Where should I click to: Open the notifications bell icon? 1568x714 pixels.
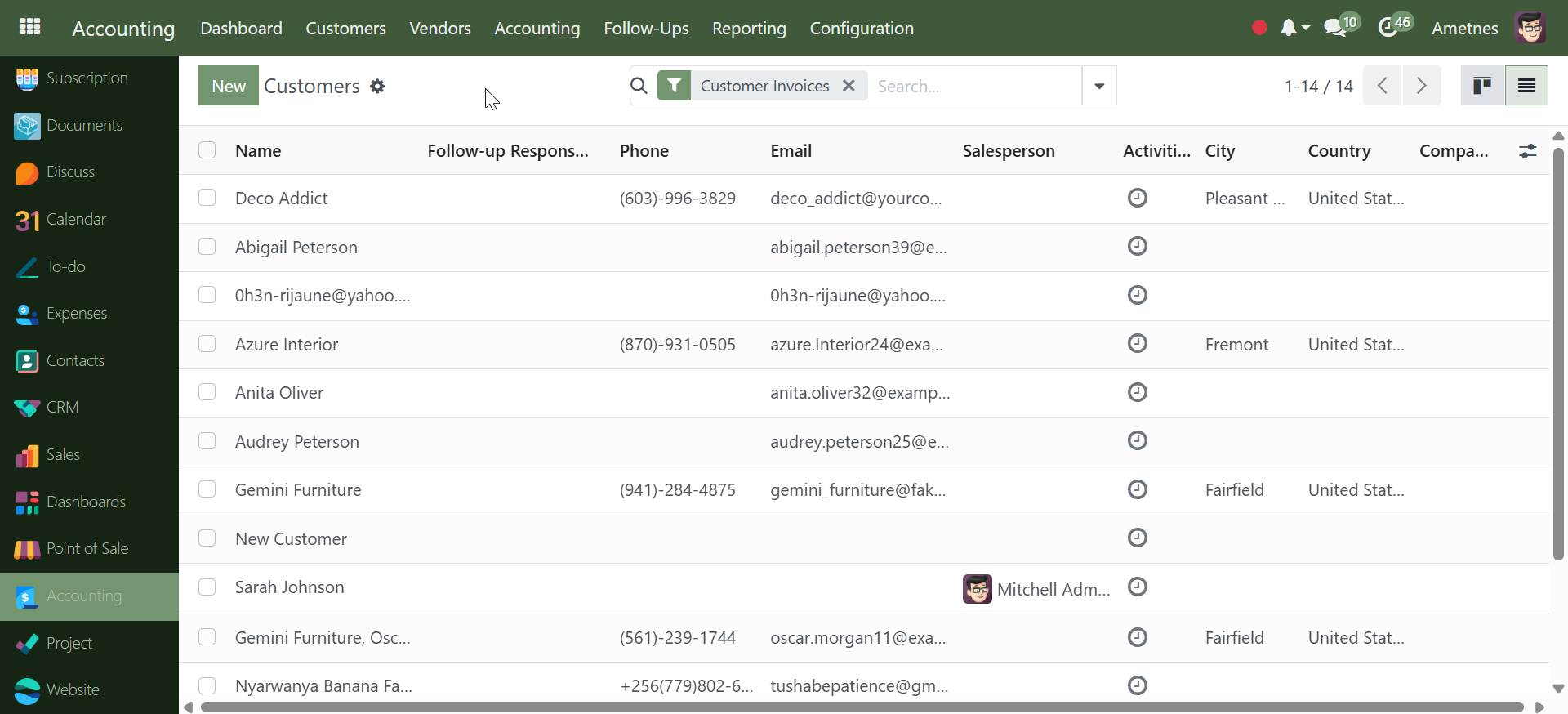coord(1288,28)
